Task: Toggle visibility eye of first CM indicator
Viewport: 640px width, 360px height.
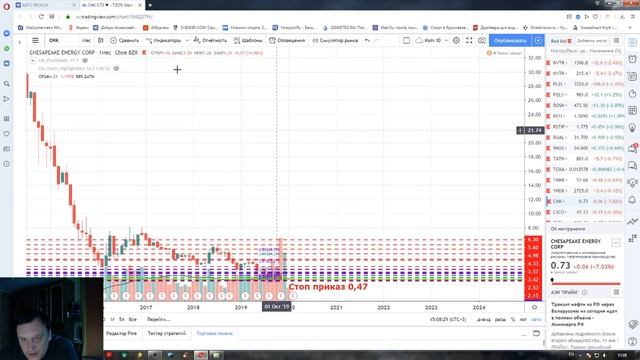Action: (85, 61)
